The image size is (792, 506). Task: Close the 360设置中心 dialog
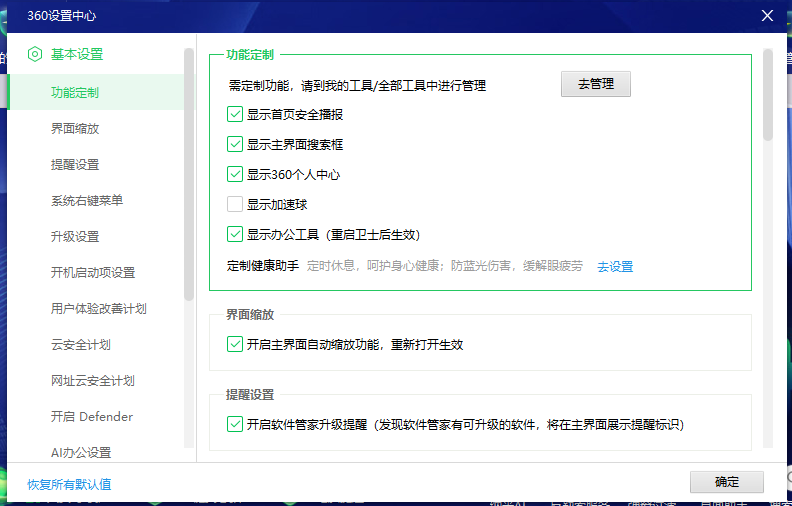pos(767,16)
